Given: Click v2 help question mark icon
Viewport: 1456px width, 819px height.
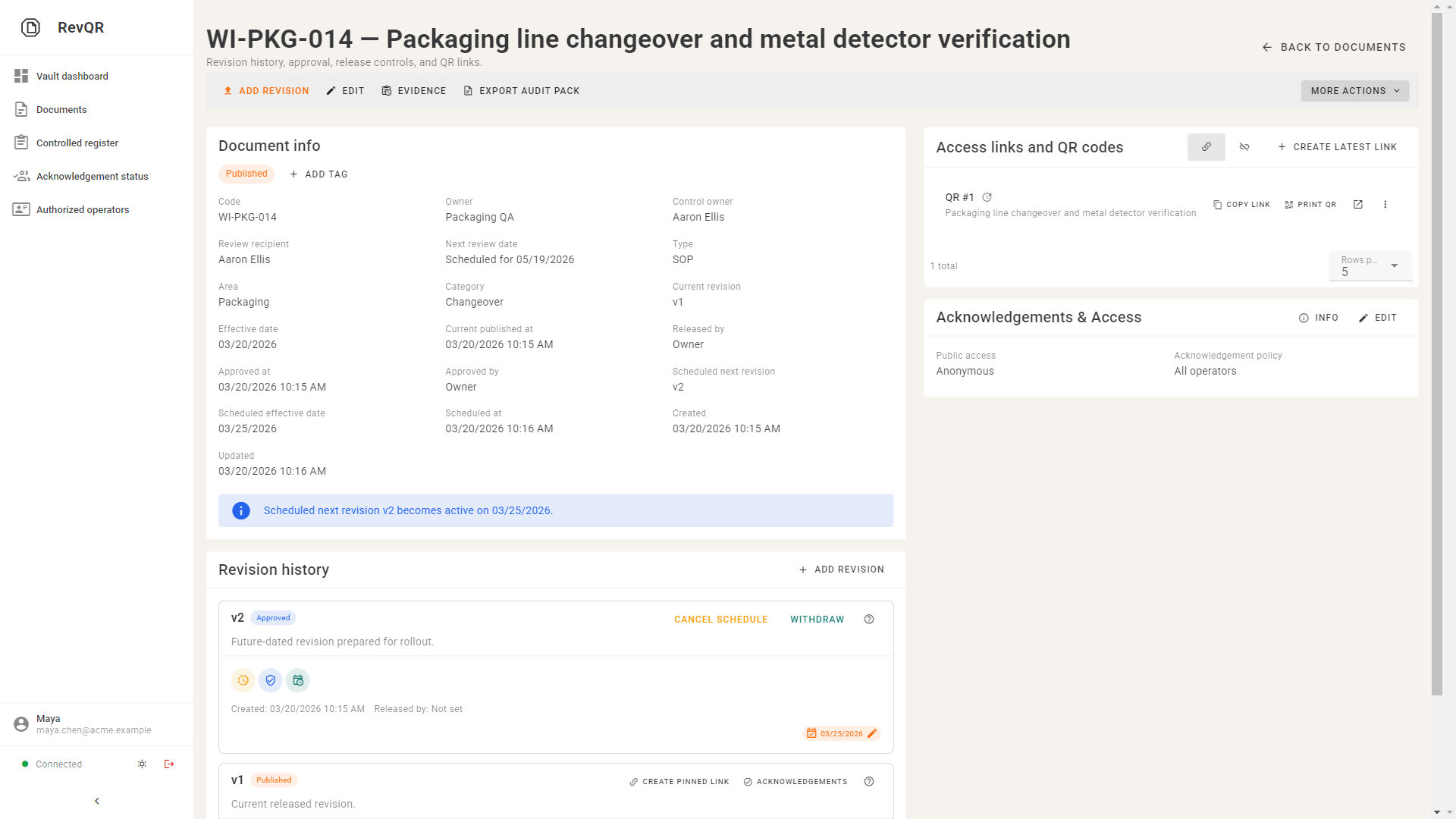Looking at the screenshot, I should (x=869, y=620).
